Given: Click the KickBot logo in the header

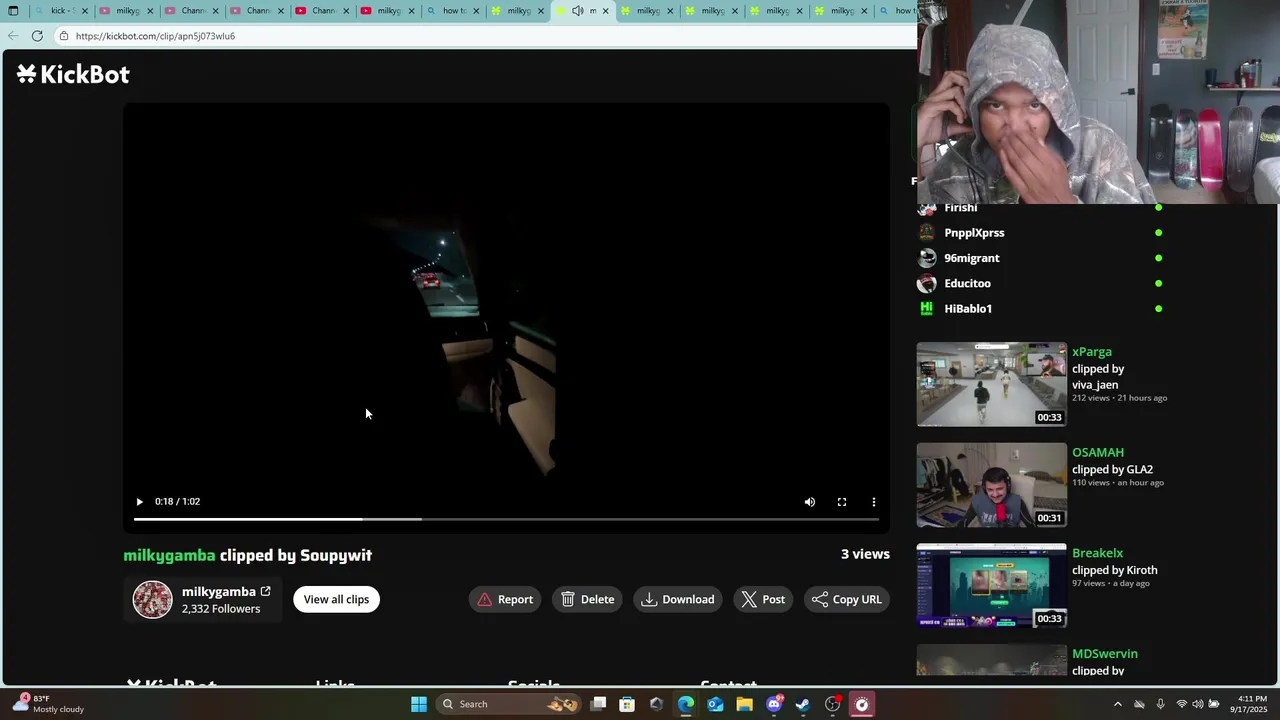Looking at the screenshot, I should pos(73,74).
